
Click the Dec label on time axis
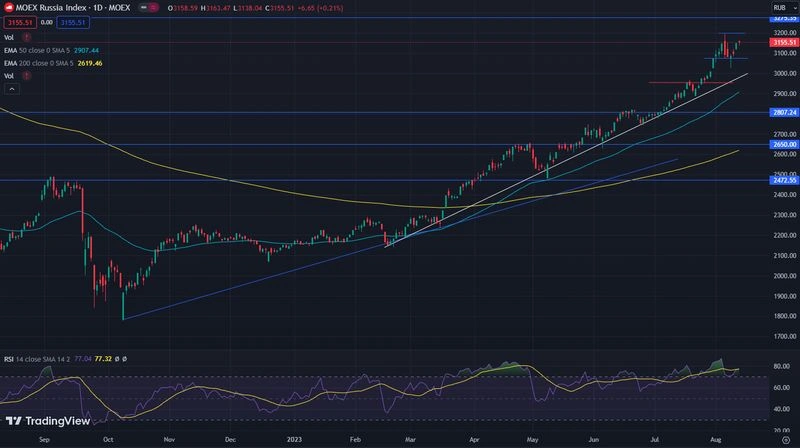click(x=230, y=440)
